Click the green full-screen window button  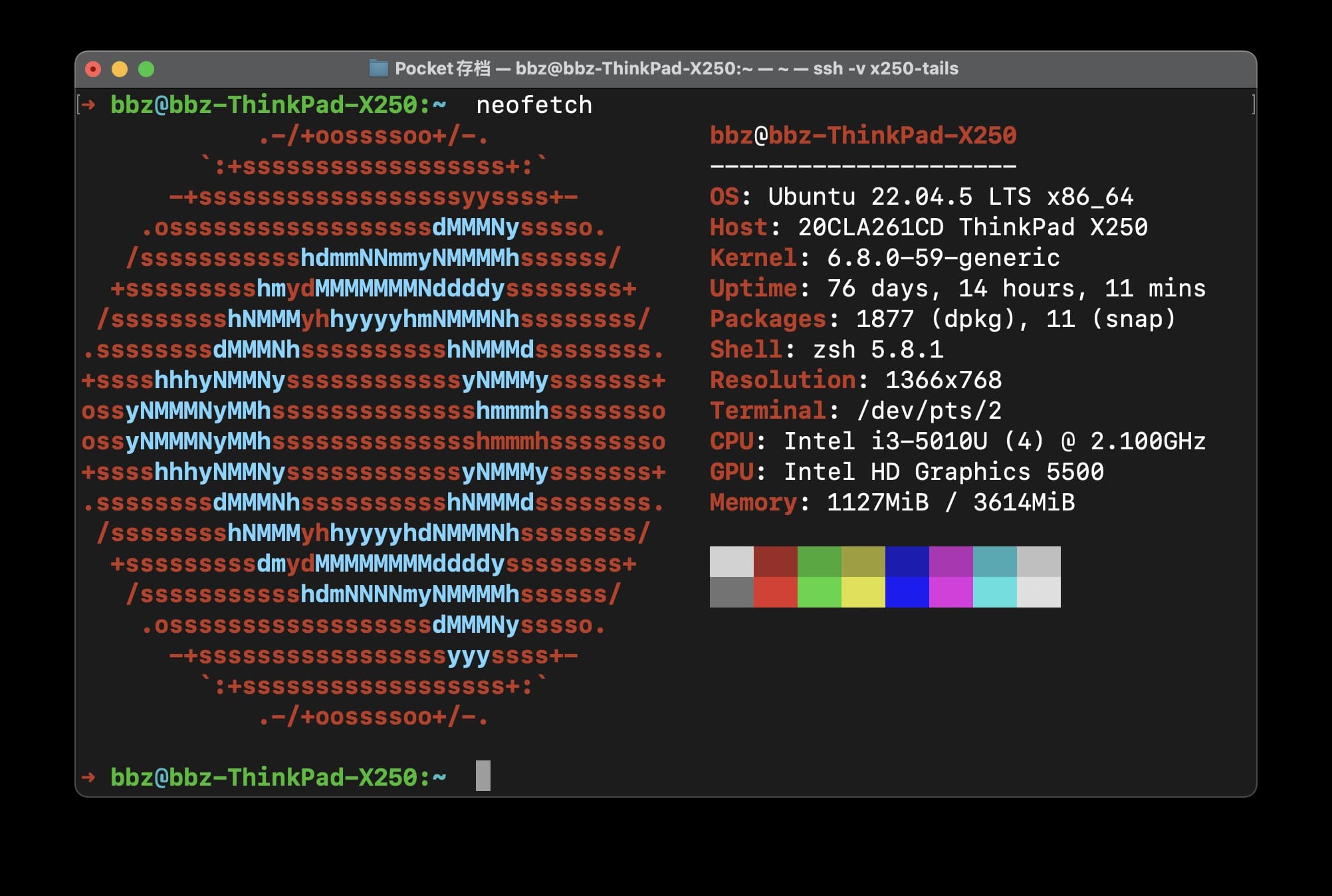tap(146, 69)
